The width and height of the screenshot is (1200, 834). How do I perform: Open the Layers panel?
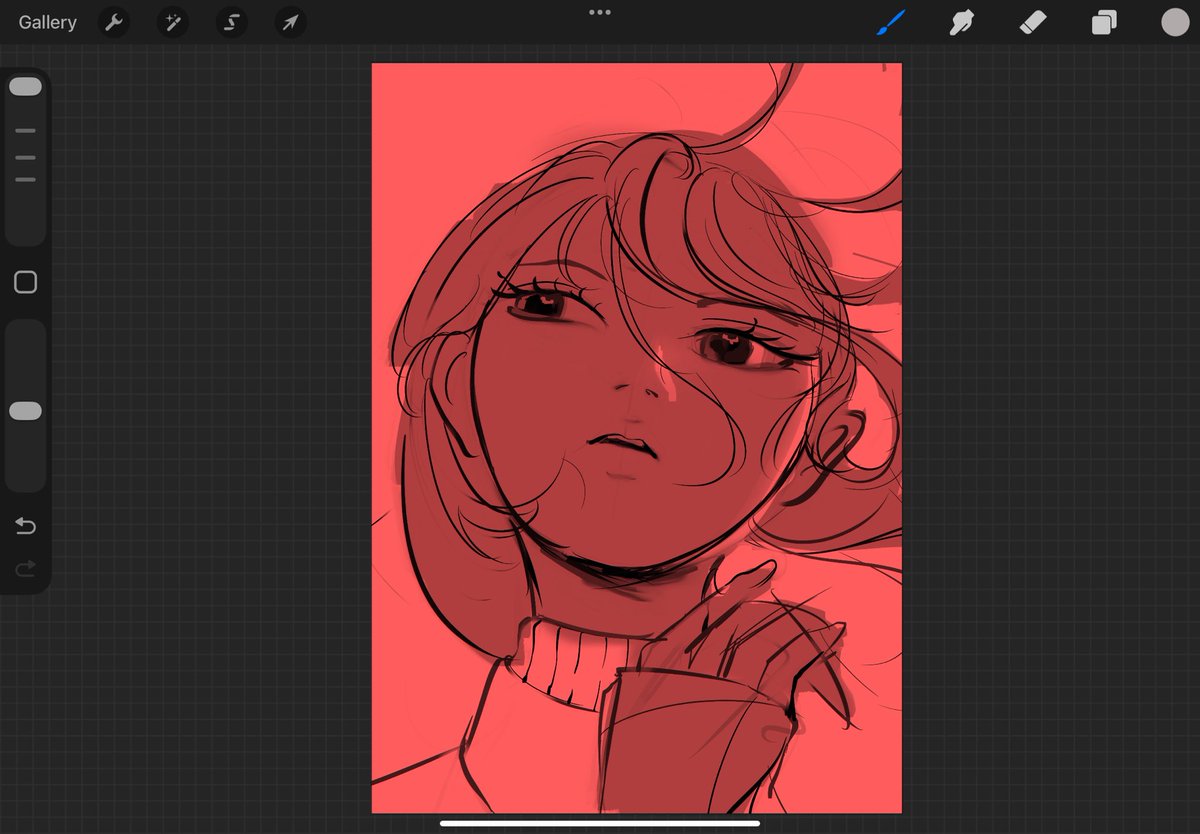pos(1104,22)
